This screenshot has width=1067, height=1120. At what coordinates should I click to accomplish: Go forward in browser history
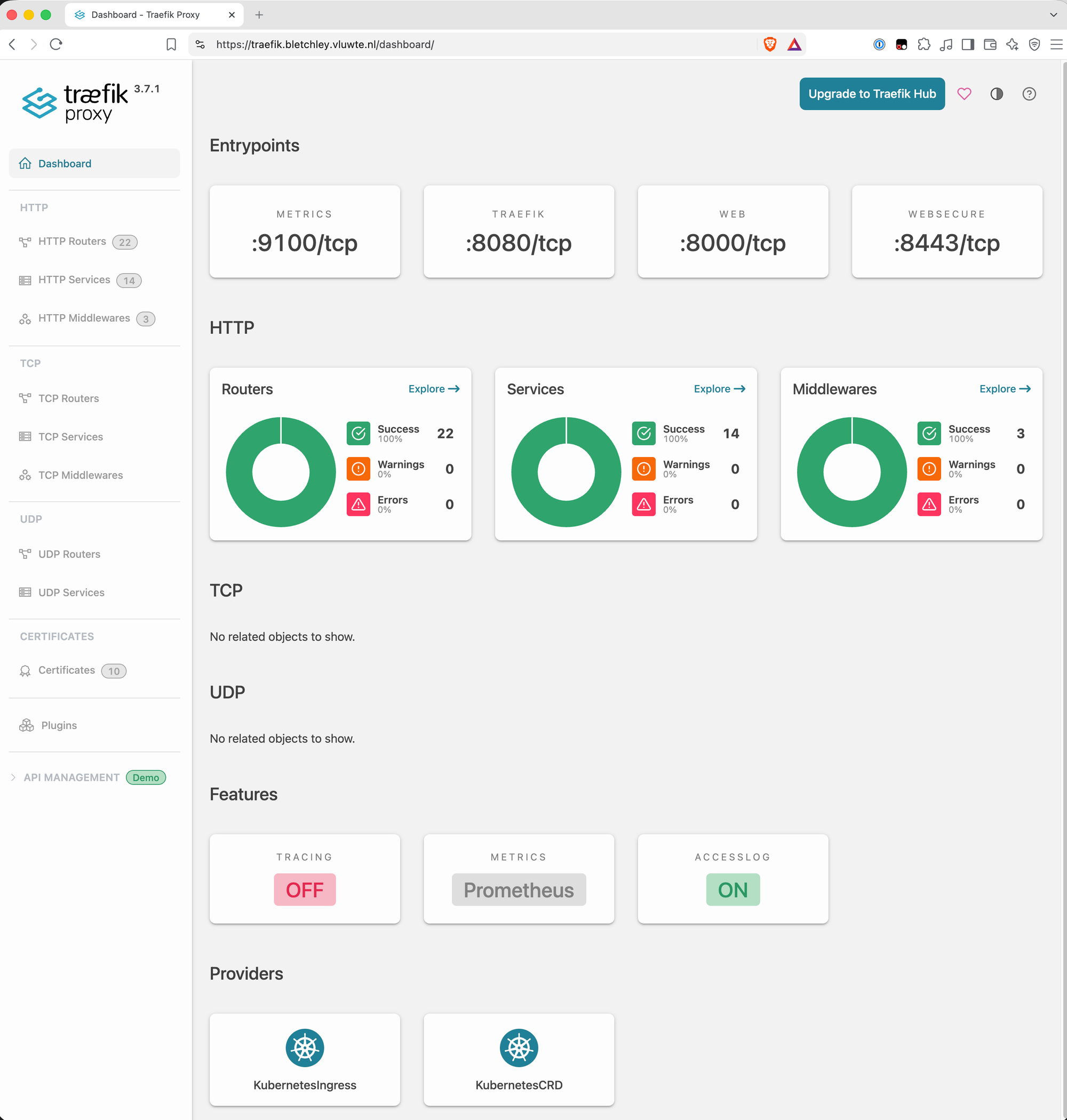coord(34,44)
